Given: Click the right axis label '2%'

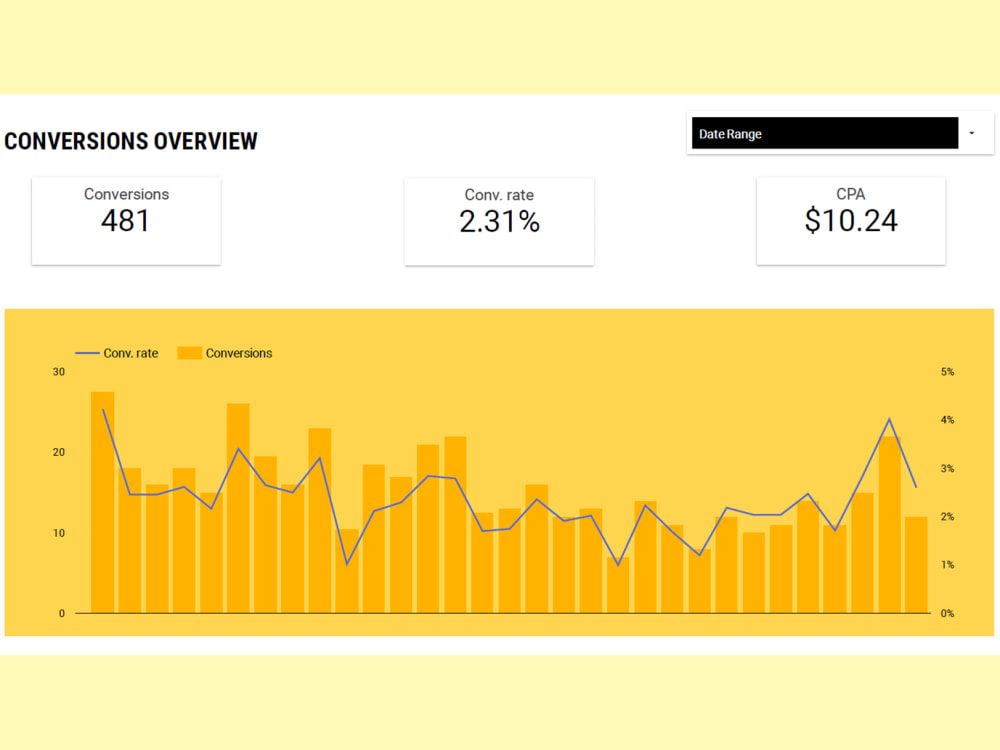Looking at the screenshot, I should click(948, 517).
